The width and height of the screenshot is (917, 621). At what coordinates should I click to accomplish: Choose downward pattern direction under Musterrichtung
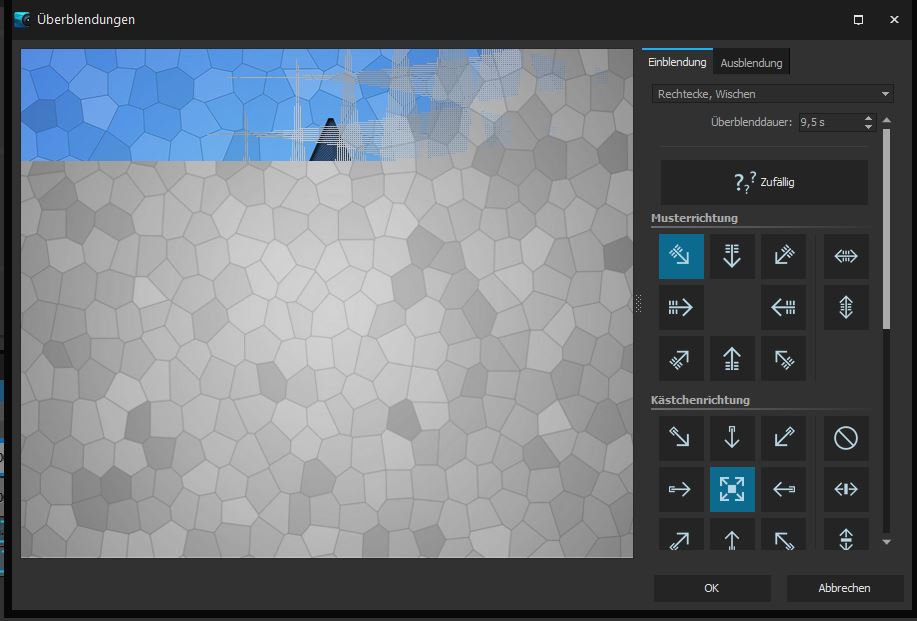(732, 256)
